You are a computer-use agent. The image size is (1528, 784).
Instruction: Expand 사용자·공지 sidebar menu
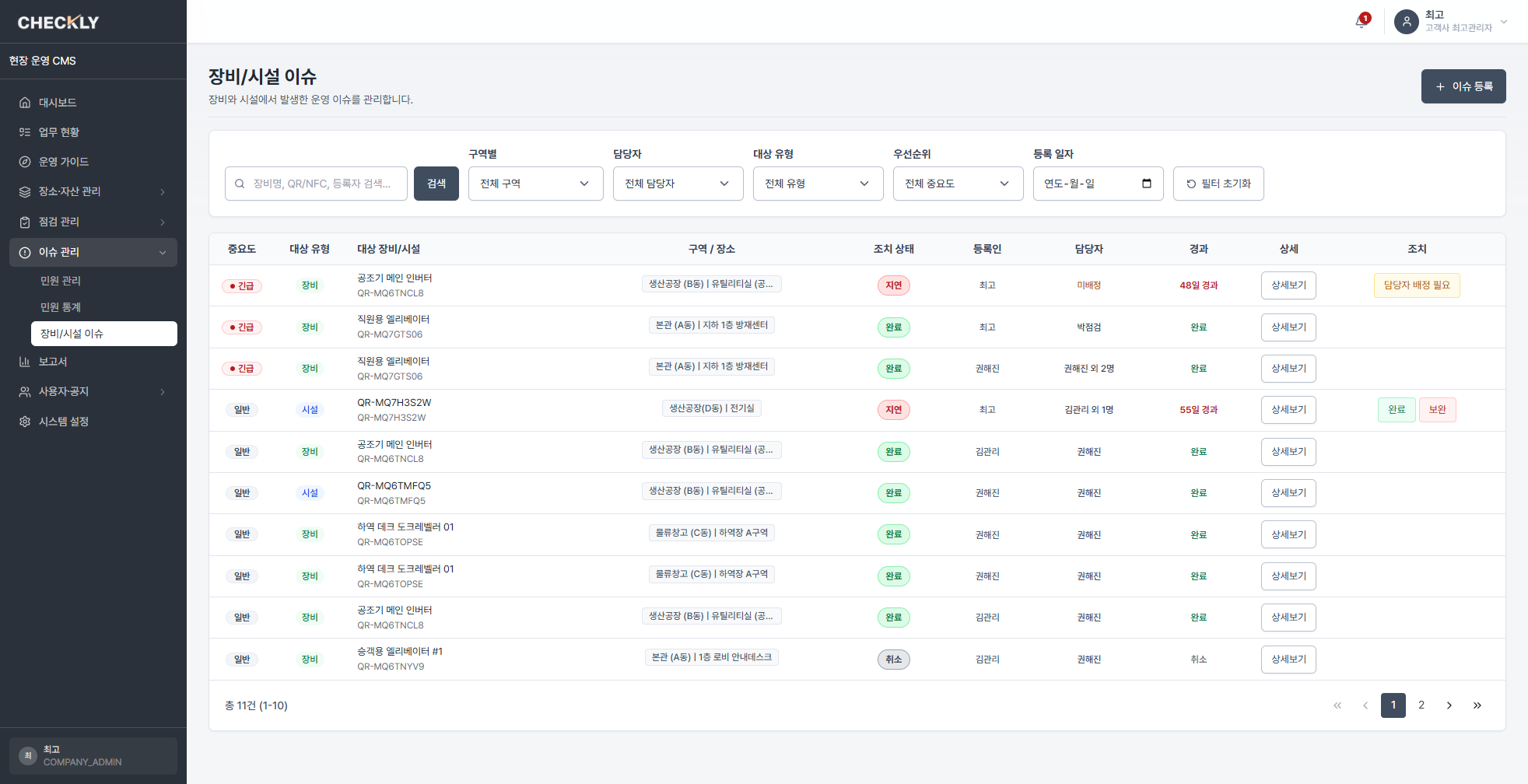(x=93, y=391)
